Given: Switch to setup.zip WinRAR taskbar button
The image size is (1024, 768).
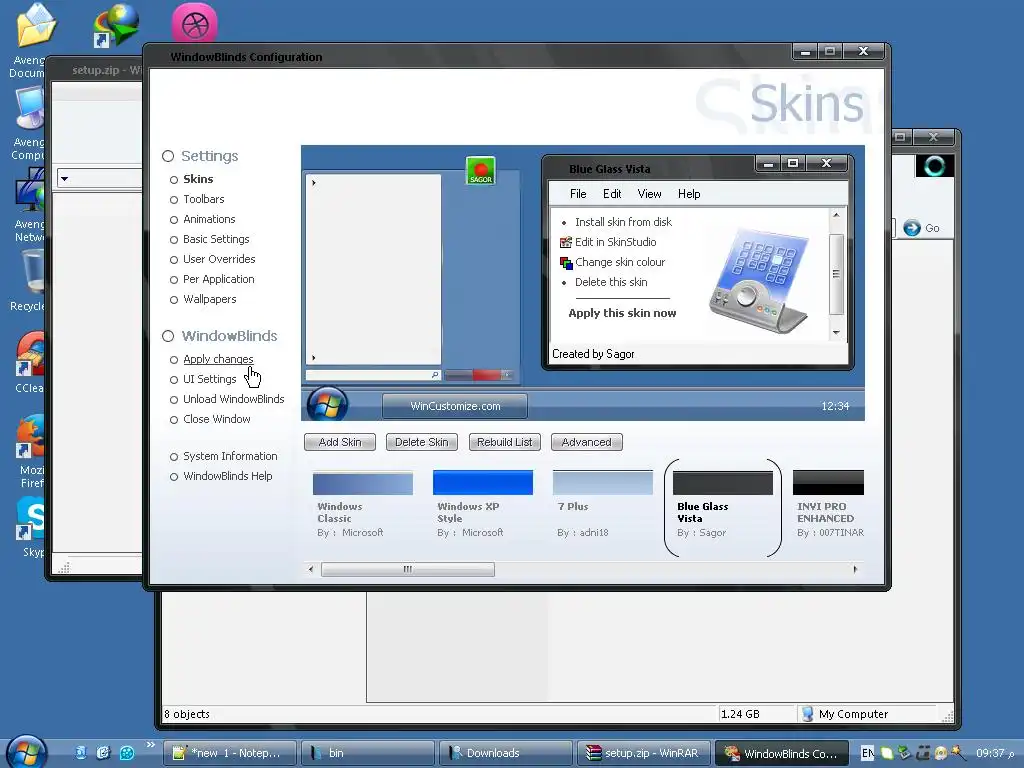Looking at the screenshot, I should tap(644, 753).
